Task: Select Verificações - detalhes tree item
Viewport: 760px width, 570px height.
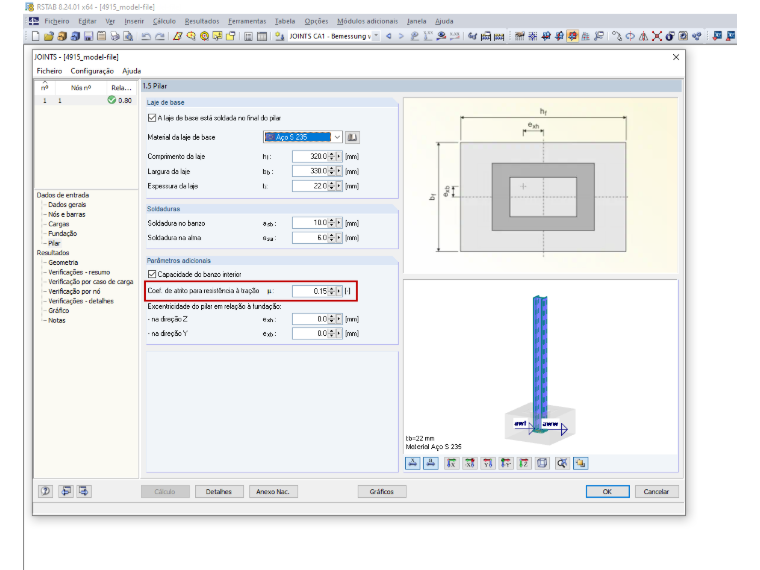Action: pyautogui.click(x=81, y=301)
